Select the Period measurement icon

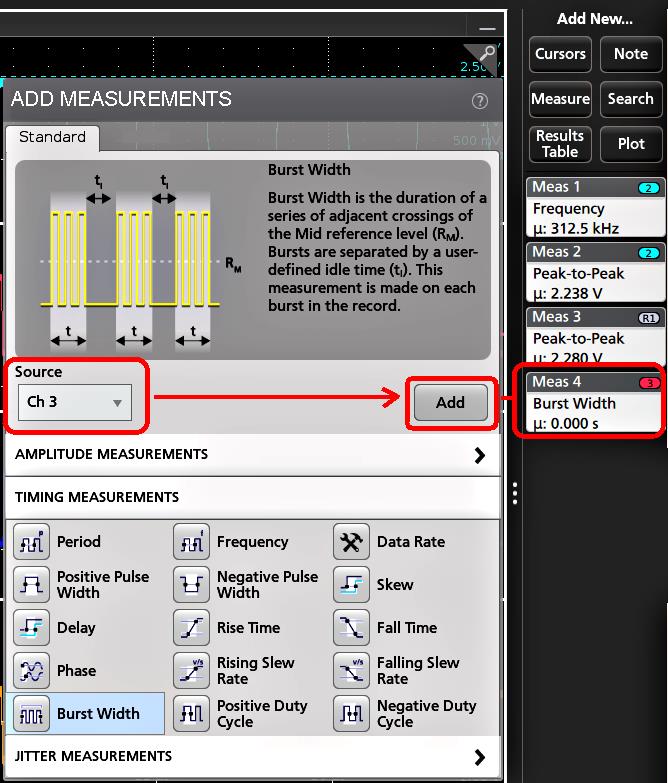(x=31, y=542)
